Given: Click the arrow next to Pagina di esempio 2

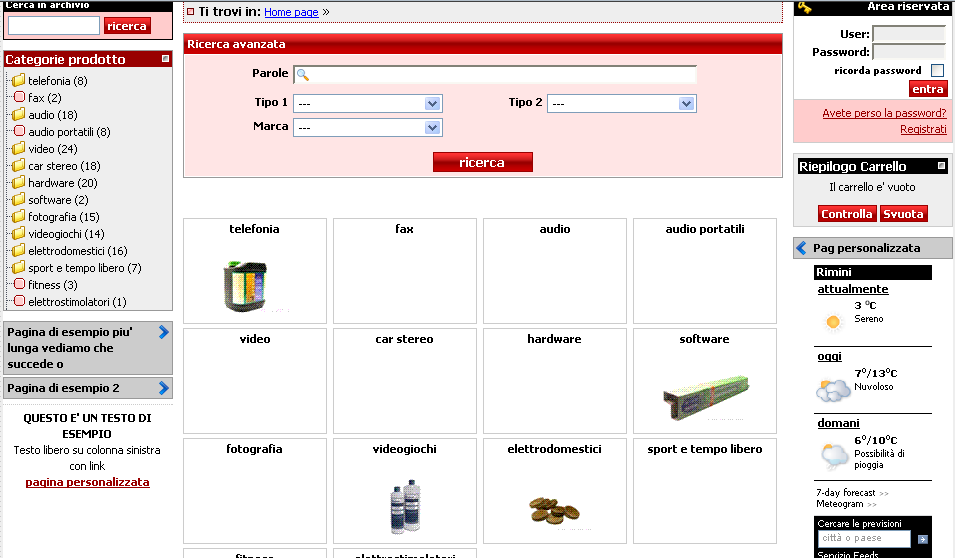Looking at the screenshot, I should click(163, 388).
